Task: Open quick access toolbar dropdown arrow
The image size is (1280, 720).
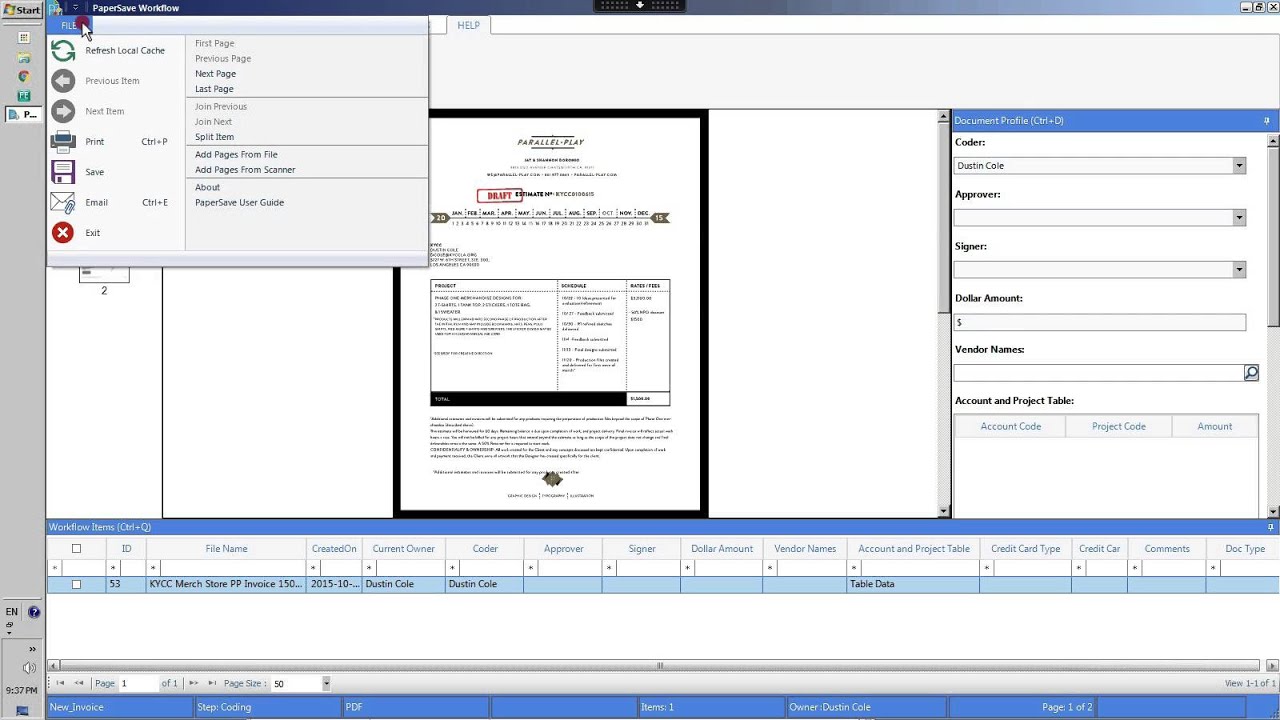Action: pos(75,8)
